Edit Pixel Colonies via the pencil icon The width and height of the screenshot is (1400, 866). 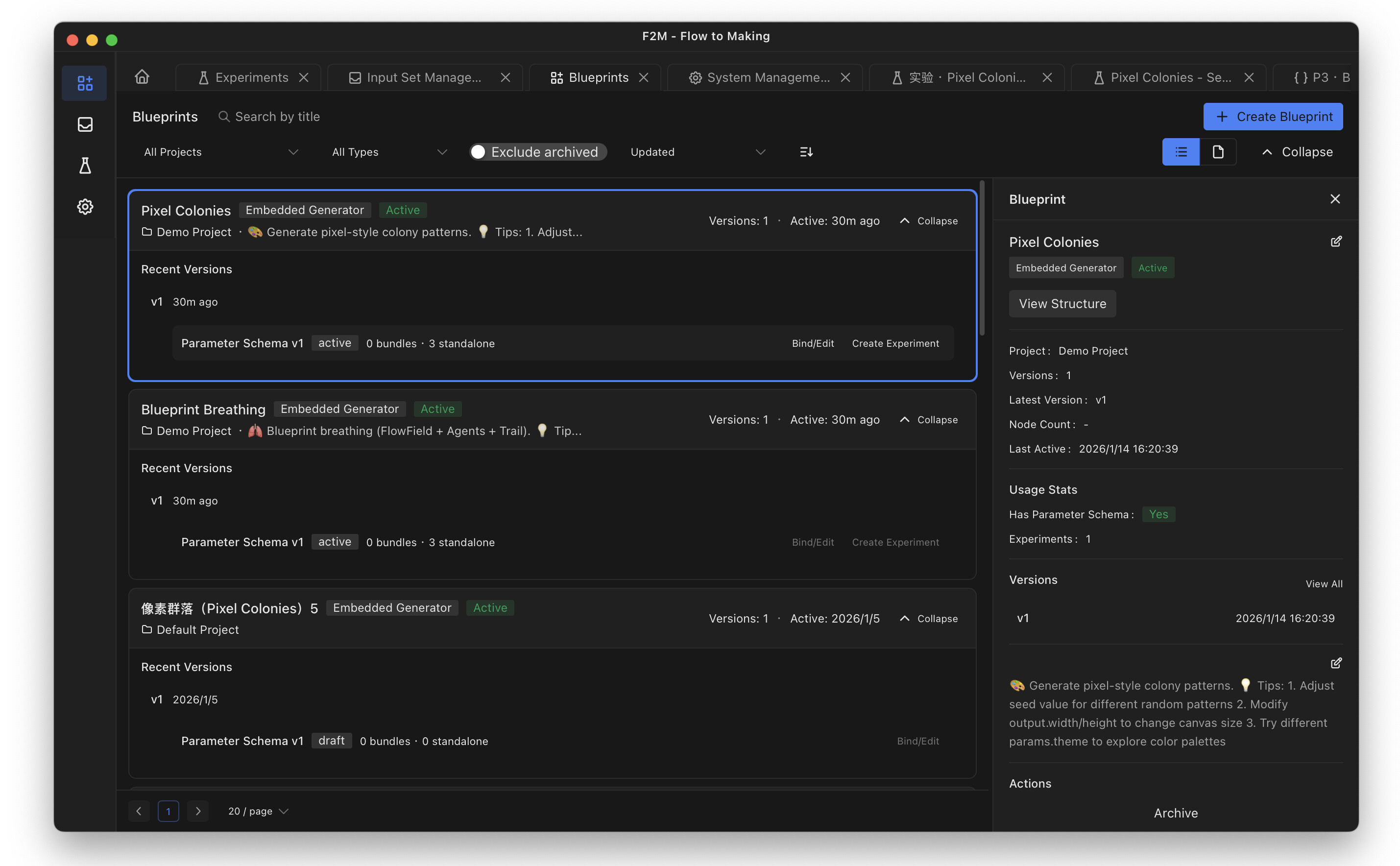(x=1336, y=241)
